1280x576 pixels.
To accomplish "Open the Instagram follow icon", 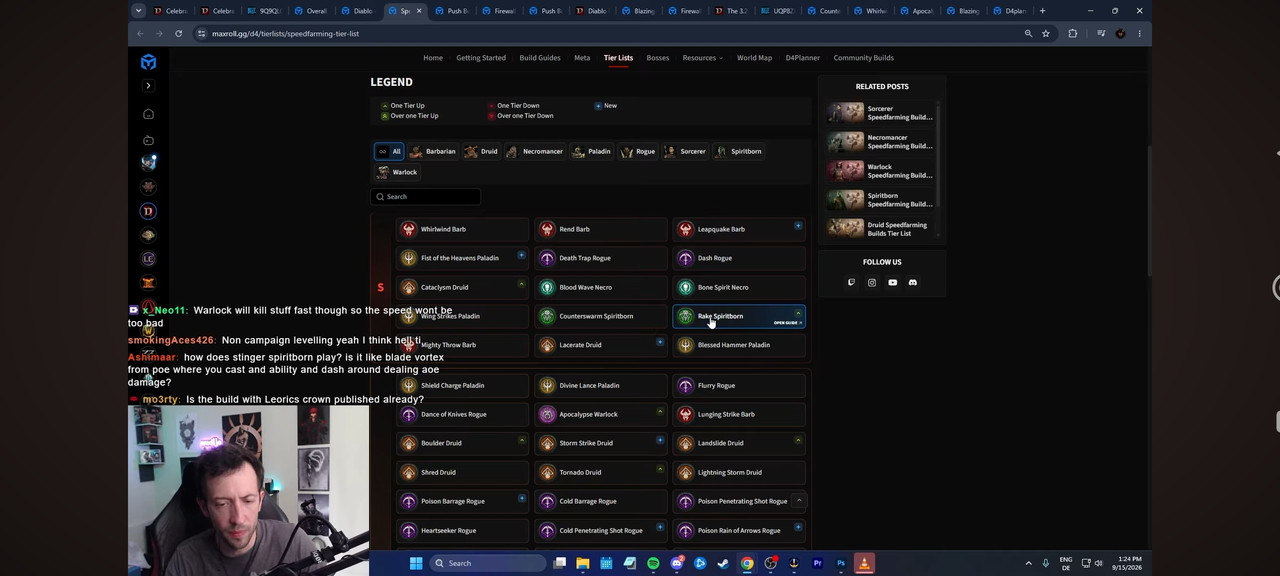I will coord(872,283).
